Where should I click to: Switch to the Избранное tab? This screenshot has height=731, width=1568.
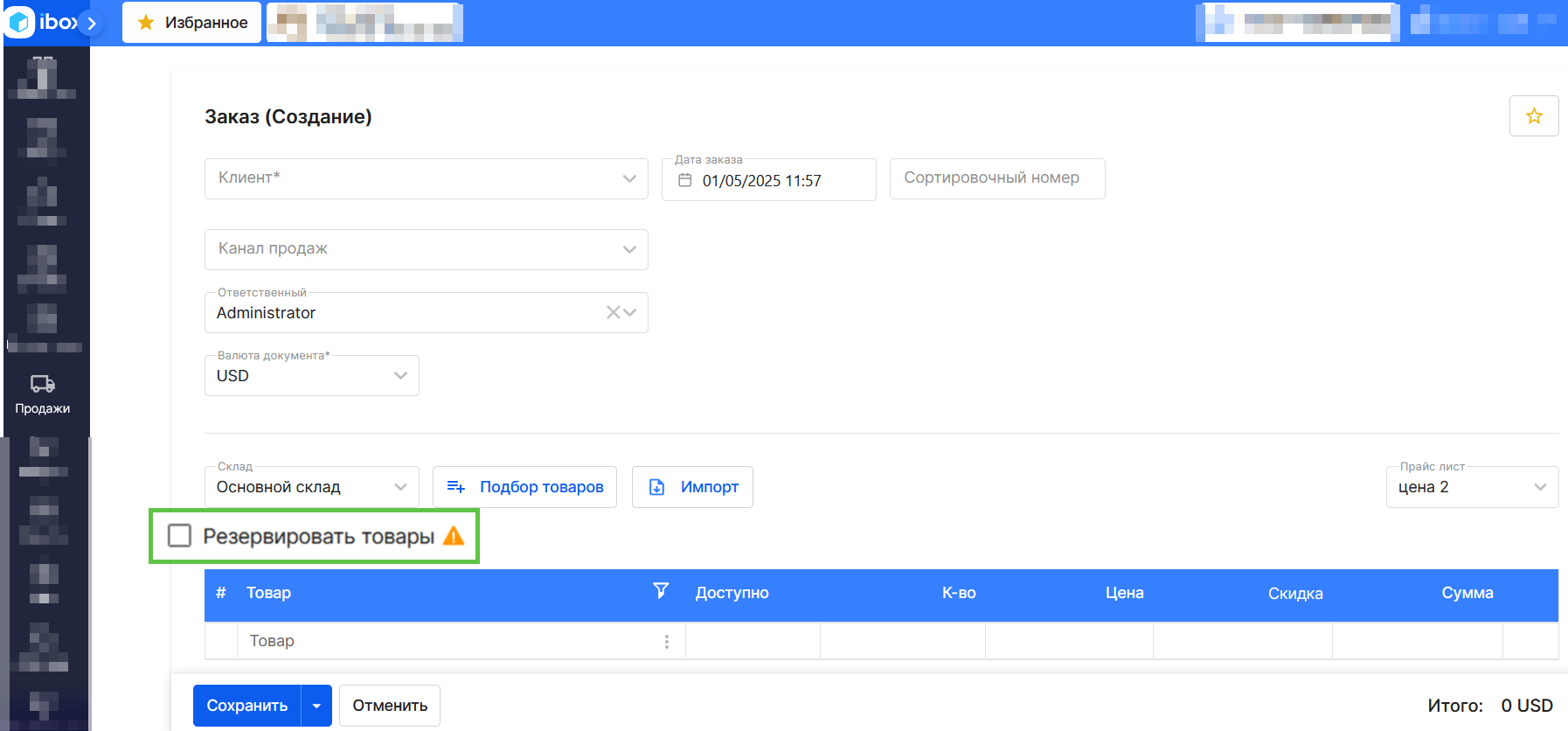[192, 23]
